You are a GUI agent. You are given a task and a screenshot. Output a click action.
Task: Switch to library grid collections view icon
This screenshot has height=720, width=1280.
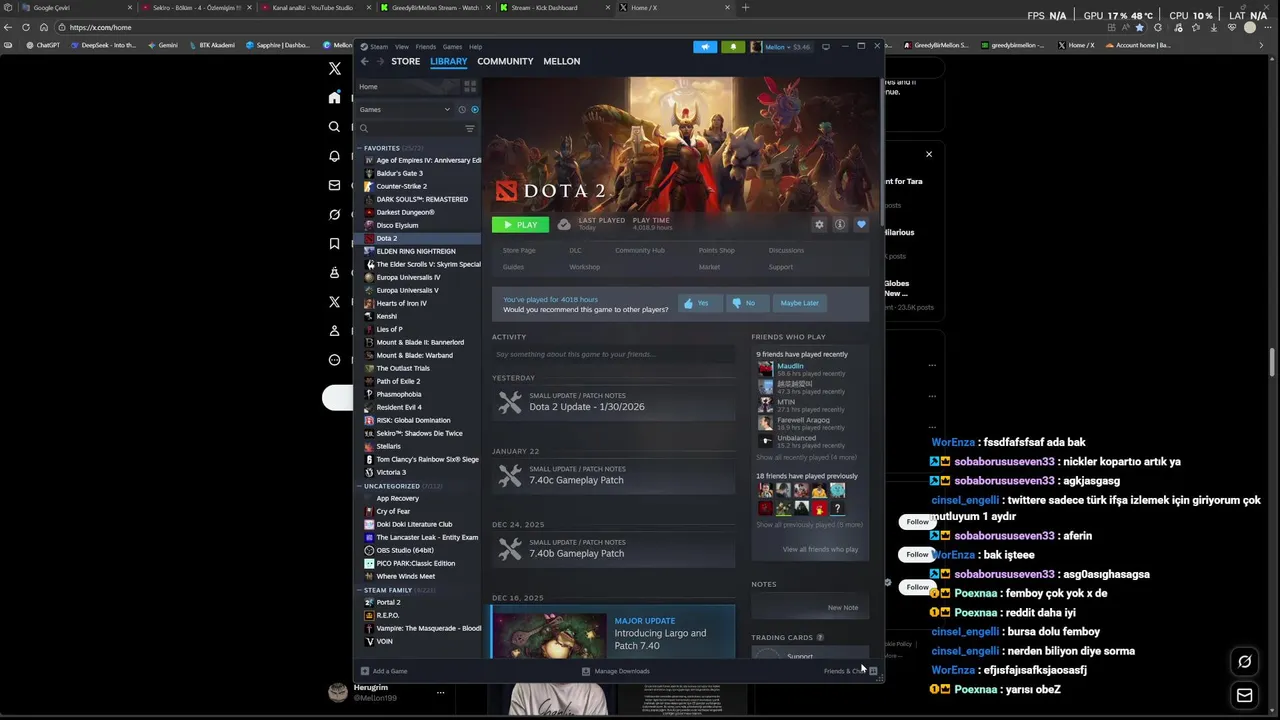[470, 87]
